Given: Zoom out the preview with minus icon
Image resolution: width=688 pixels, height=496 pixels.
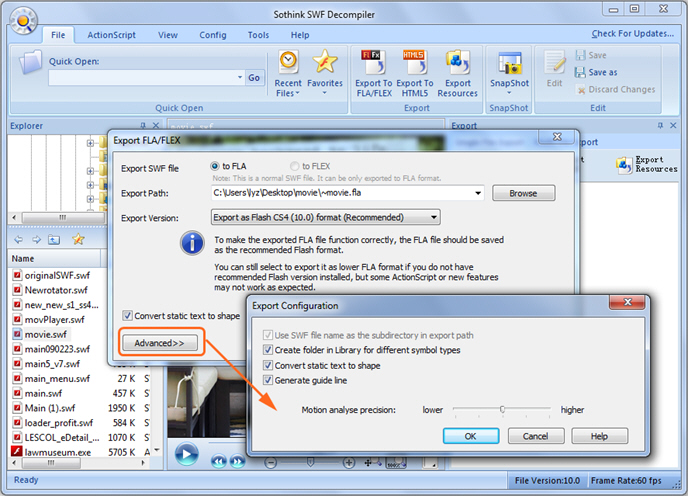Looking at the screenshot, I should click(271, 463).
